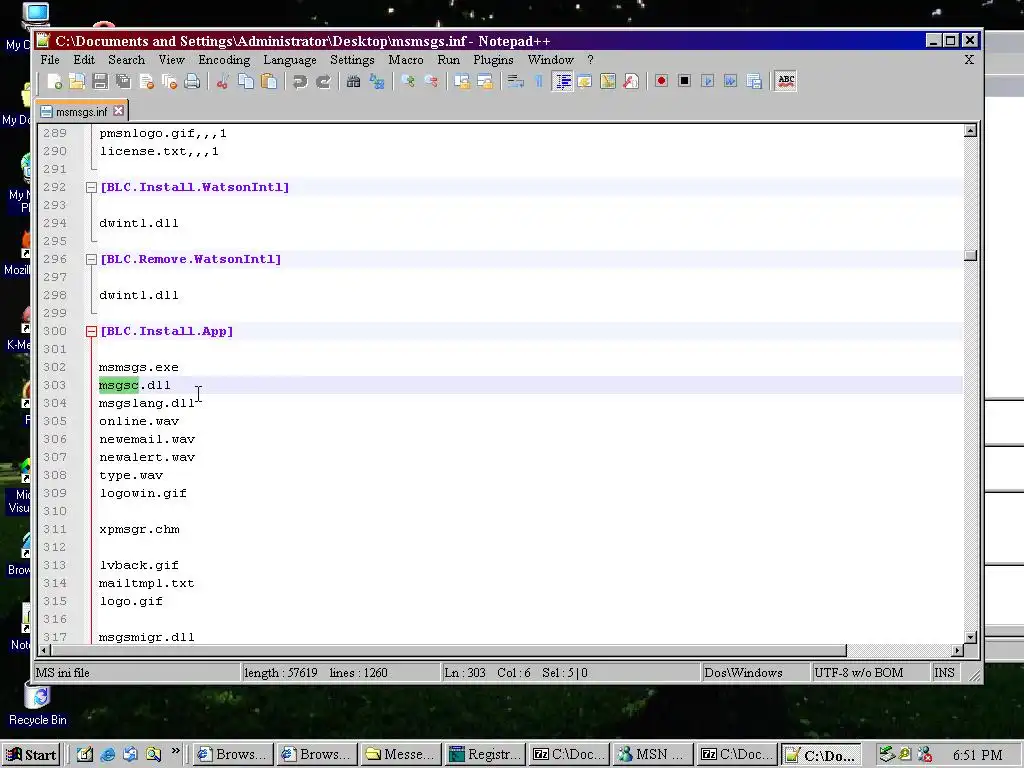
Task: Switch to the Messe... folder taskbar button
Action: point(400,755)
